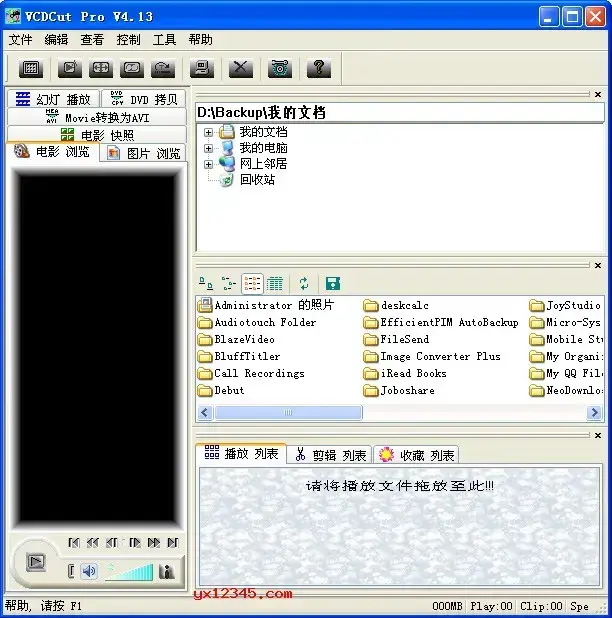The image size is (612, 618).
Task: Select the 电影 浏览 tab
Action: click(52, 152)
